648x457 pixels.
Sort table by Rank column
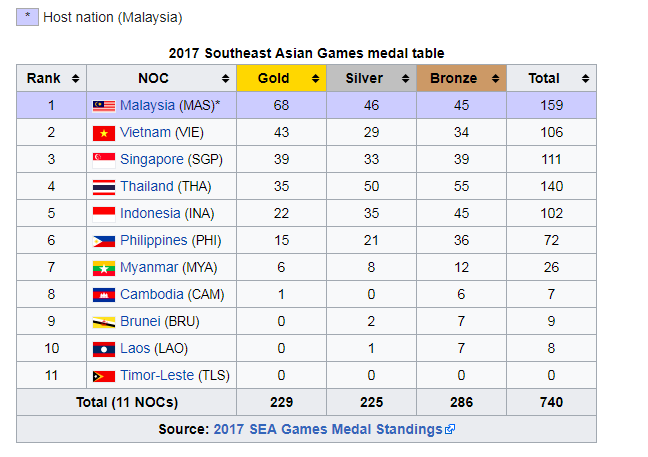point(73,78)
